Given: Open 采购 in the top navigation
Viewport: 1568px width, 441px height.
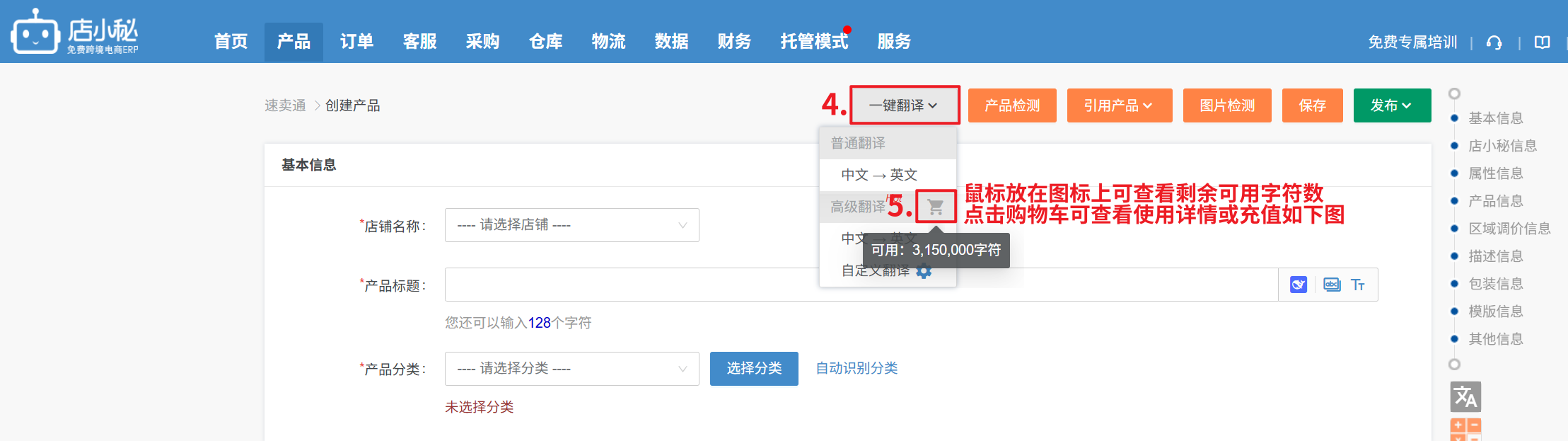Looking at the screenshot, I should click(482, 42).
